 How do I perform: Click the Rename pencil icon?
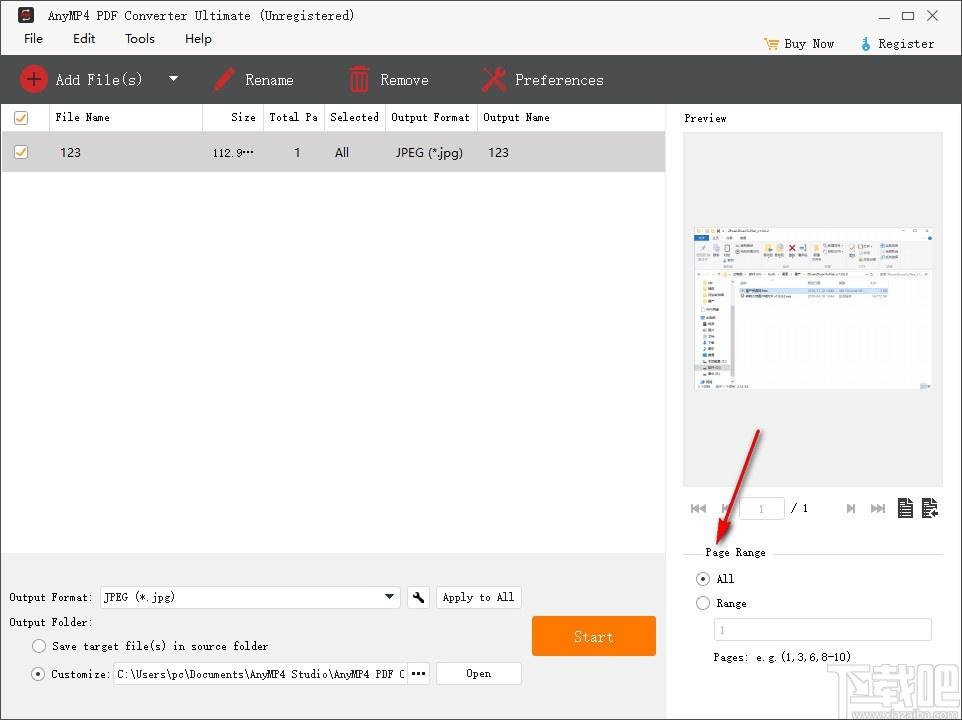click(224, 80)
